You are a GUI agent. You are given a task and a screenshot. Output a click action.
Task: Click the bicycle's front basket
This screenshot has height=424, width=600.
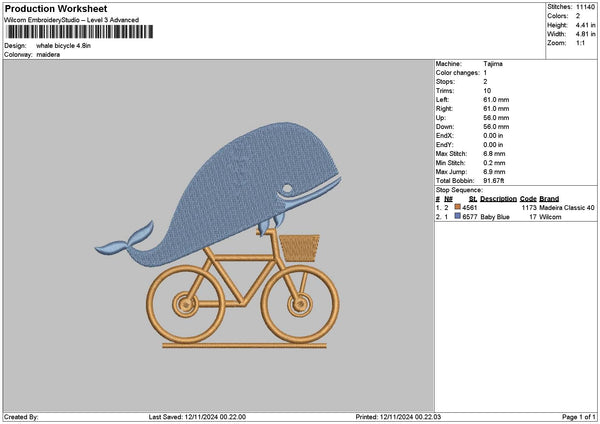(x=300, y=247)
